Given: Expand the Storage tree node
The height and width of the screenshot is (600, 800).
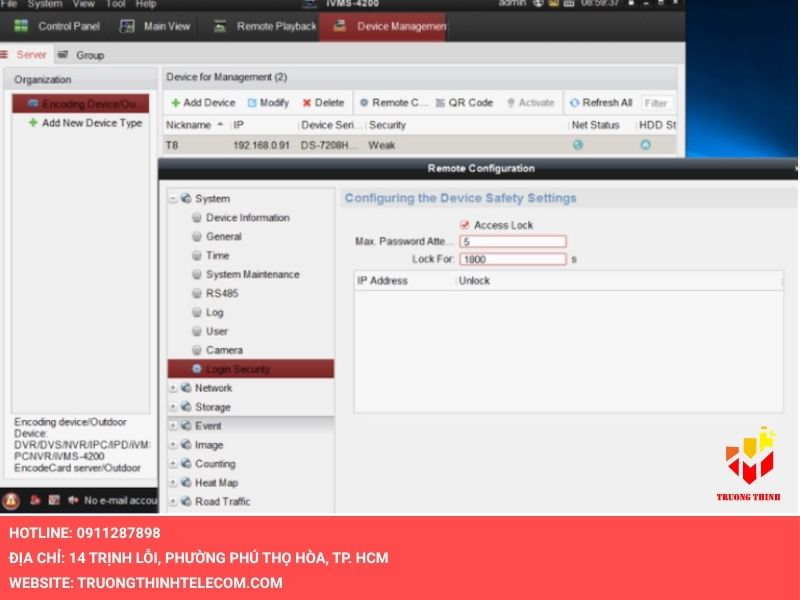Looking at the screenshot, I should point(173,407).
